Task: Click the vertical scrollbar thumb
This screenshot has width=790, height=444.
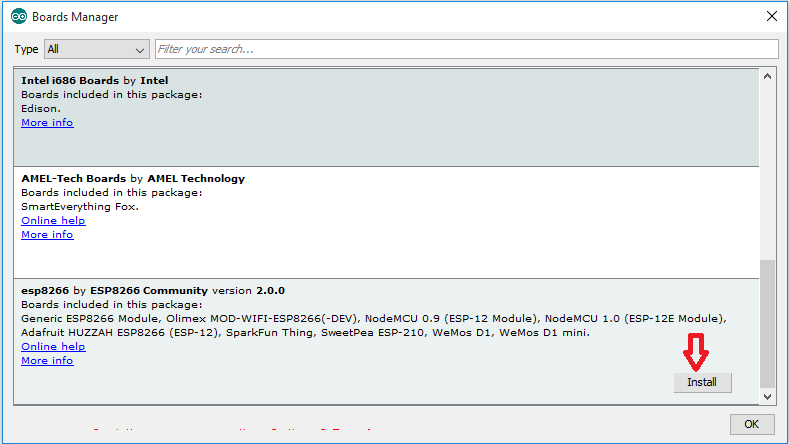Action: 767,323
